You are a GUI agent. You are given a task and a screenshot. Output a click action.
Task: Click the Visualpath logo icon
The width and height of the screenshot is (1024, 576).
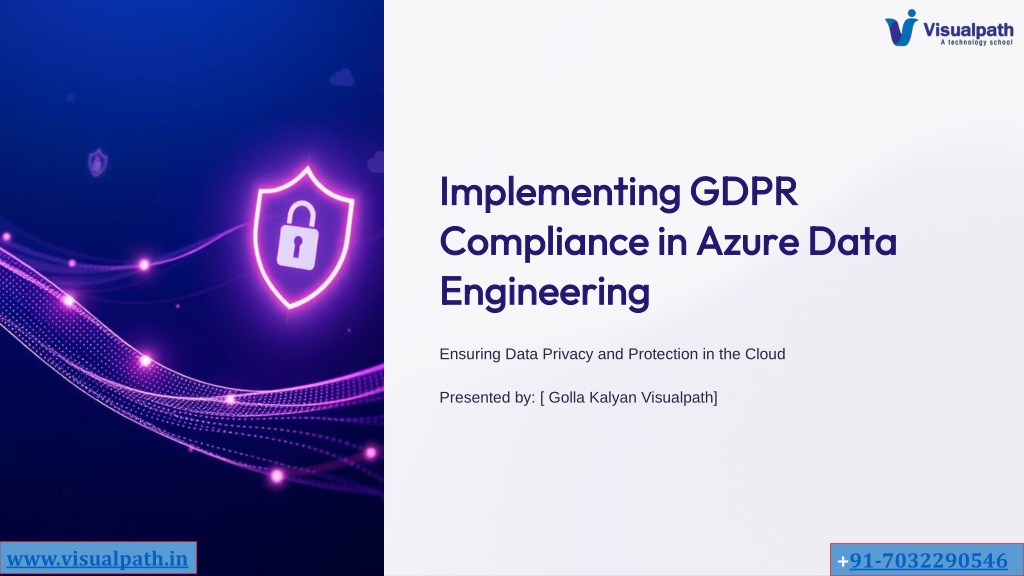click(x=901, y=28)
